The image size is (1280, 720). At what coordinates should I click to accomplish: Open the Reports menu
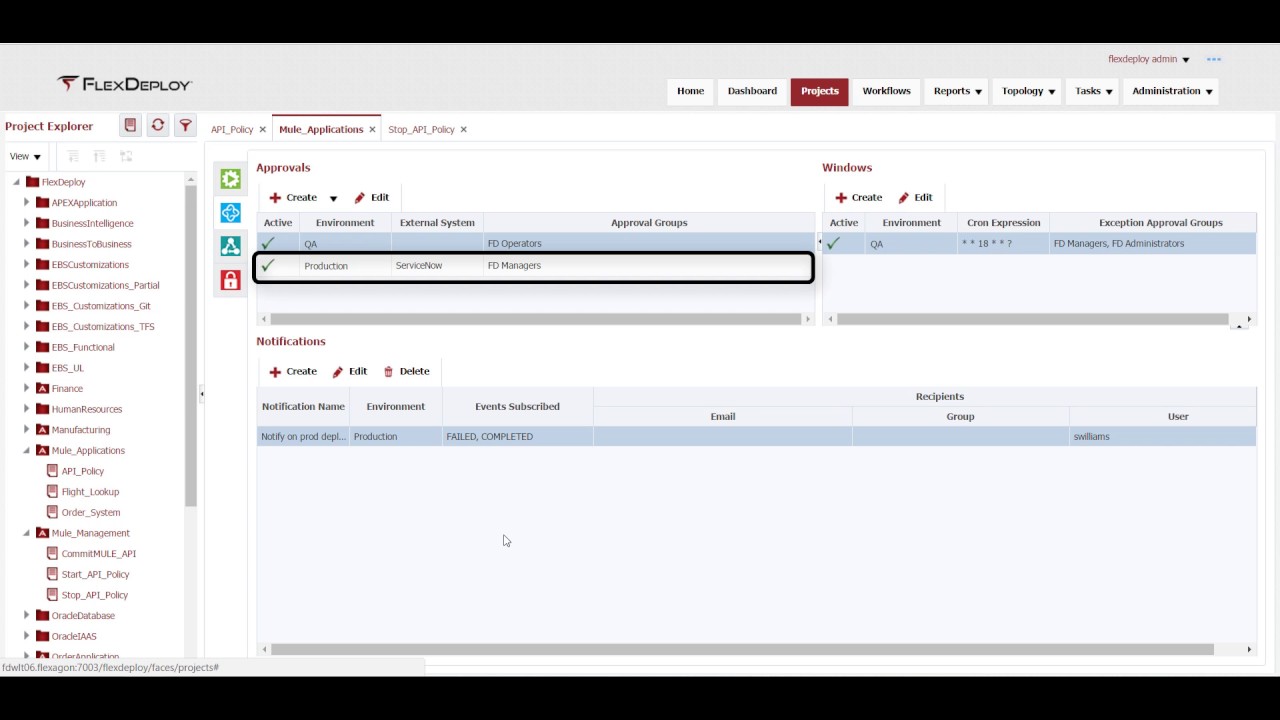(957, 91)
